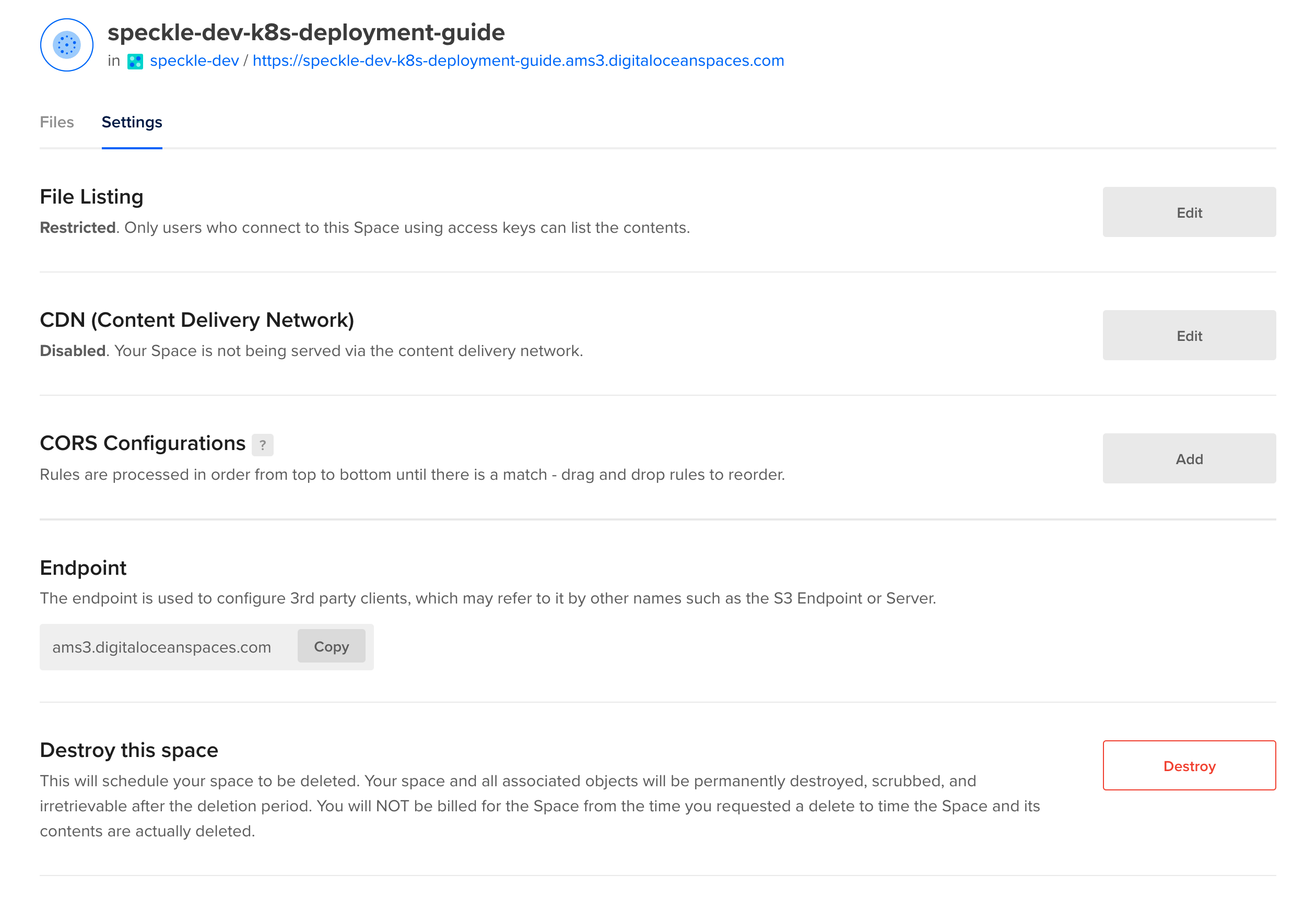1316x899 pixels.
Task: Click the Endpoint section heading
Action: coord(83,568)
